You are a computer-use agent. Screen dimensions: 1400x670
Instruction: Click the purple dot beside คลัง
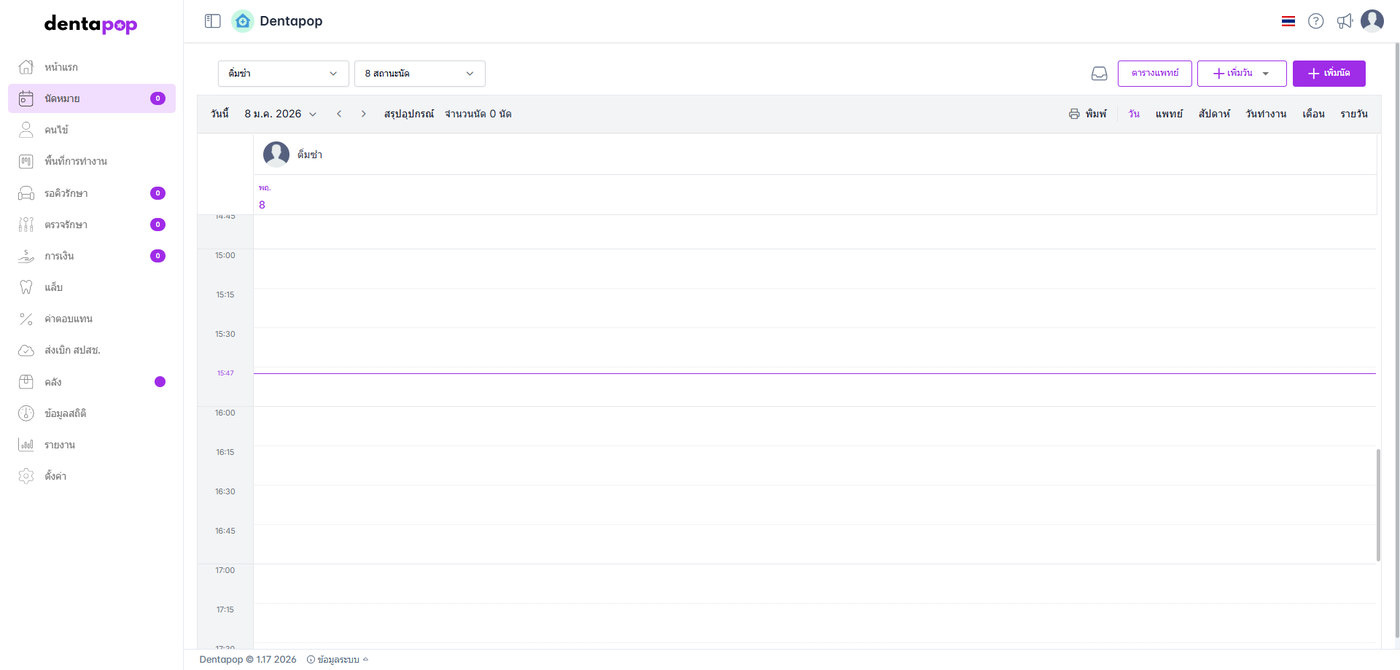point(160,382)
